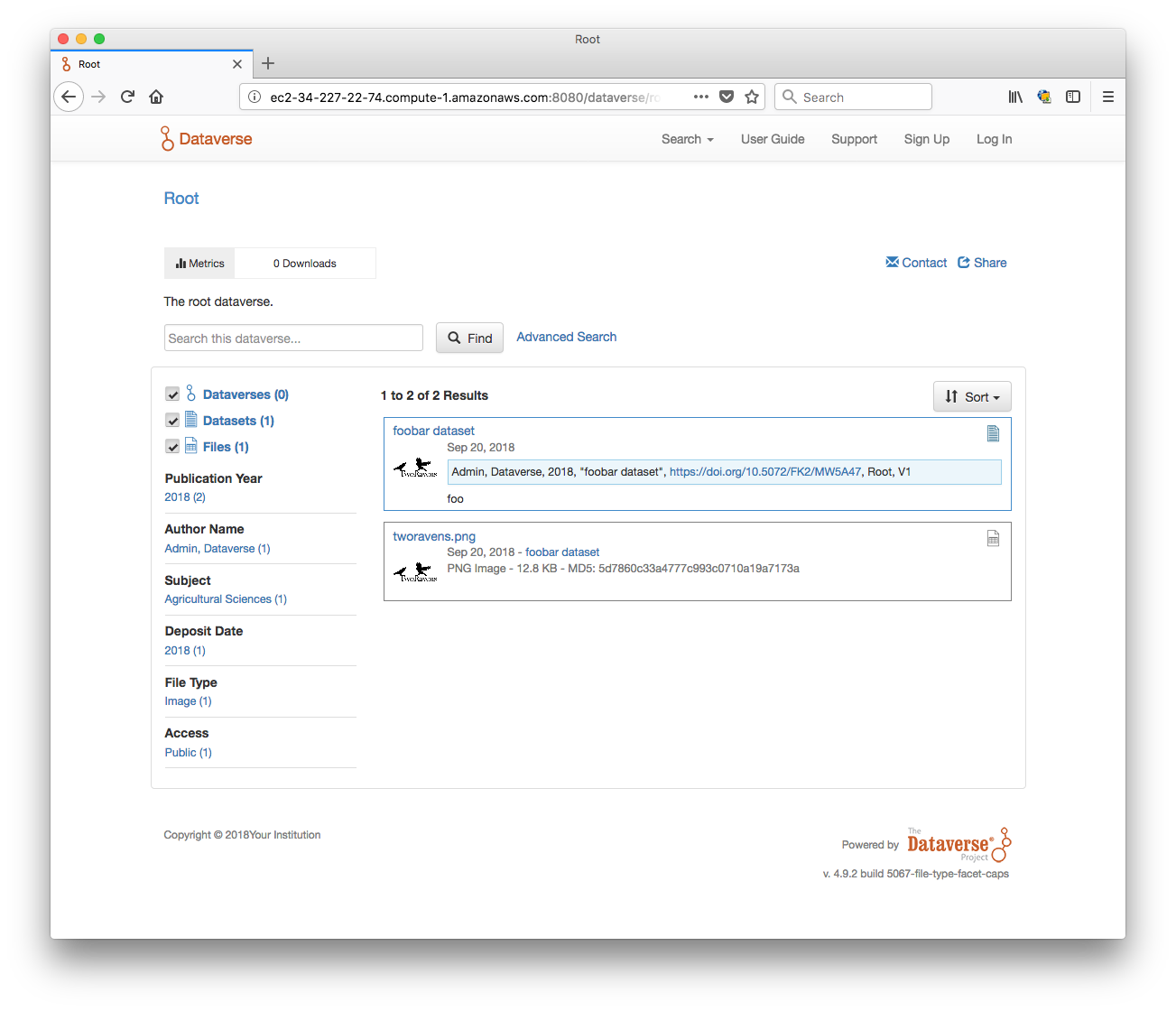Filter by Publication Year 2018 (2)
Screen dimensions: 1176x1011
[185, 497]
